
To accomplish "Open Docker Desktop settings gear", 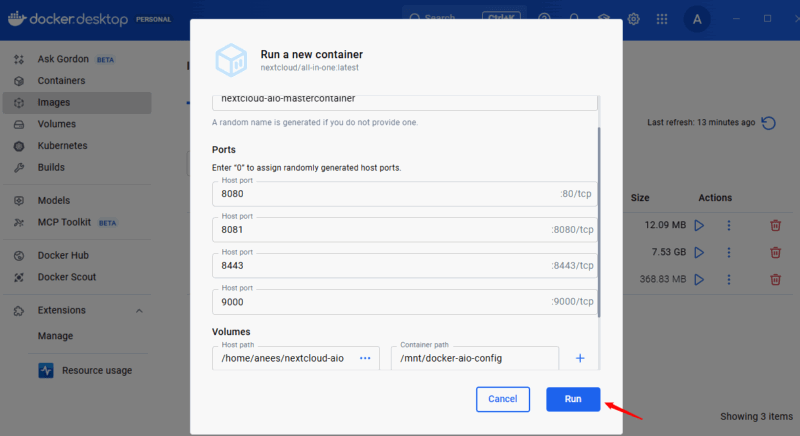I will pyautogui.click(x=634, y=19).
